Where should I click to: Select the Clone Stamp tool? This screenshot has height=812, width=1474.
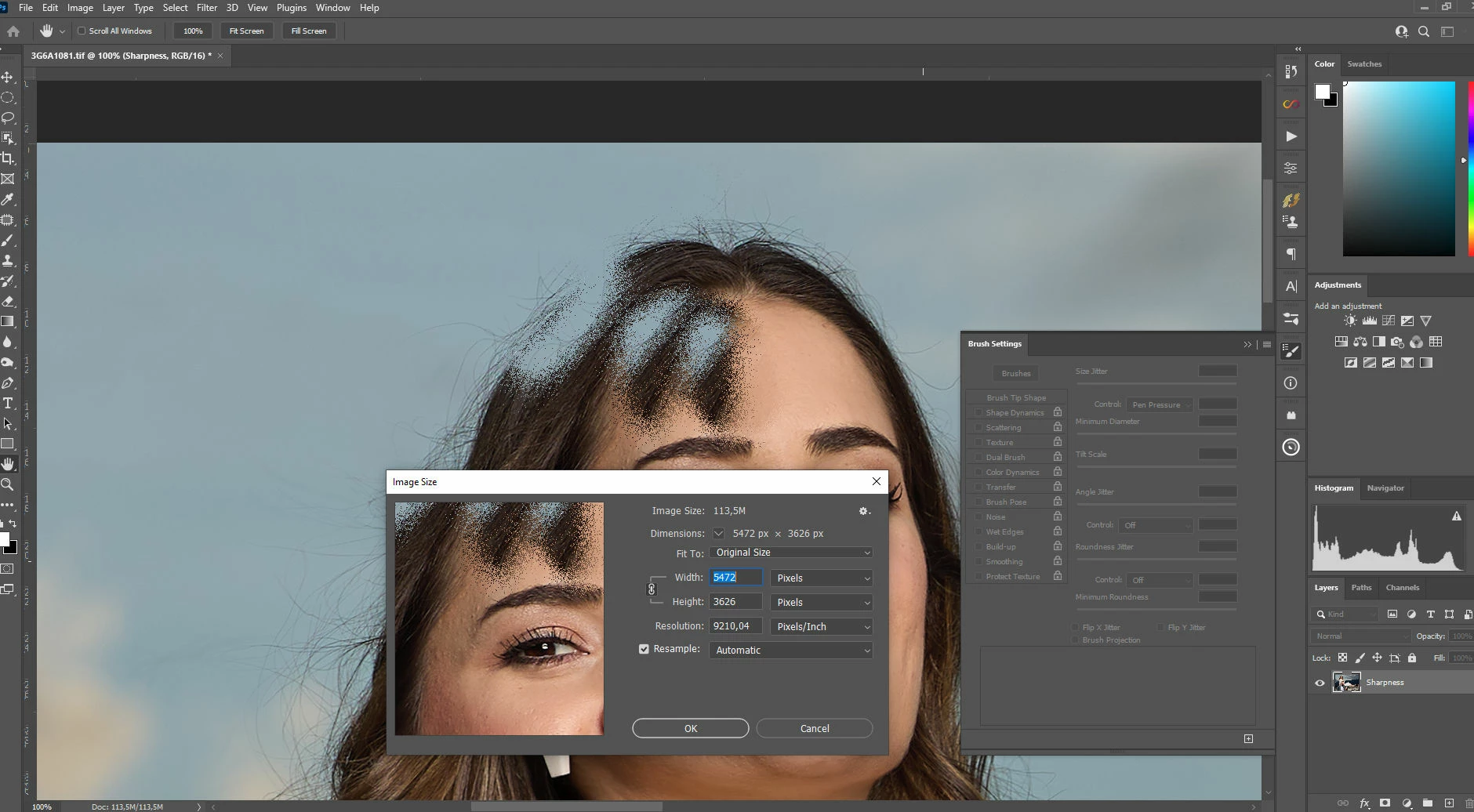8,260
